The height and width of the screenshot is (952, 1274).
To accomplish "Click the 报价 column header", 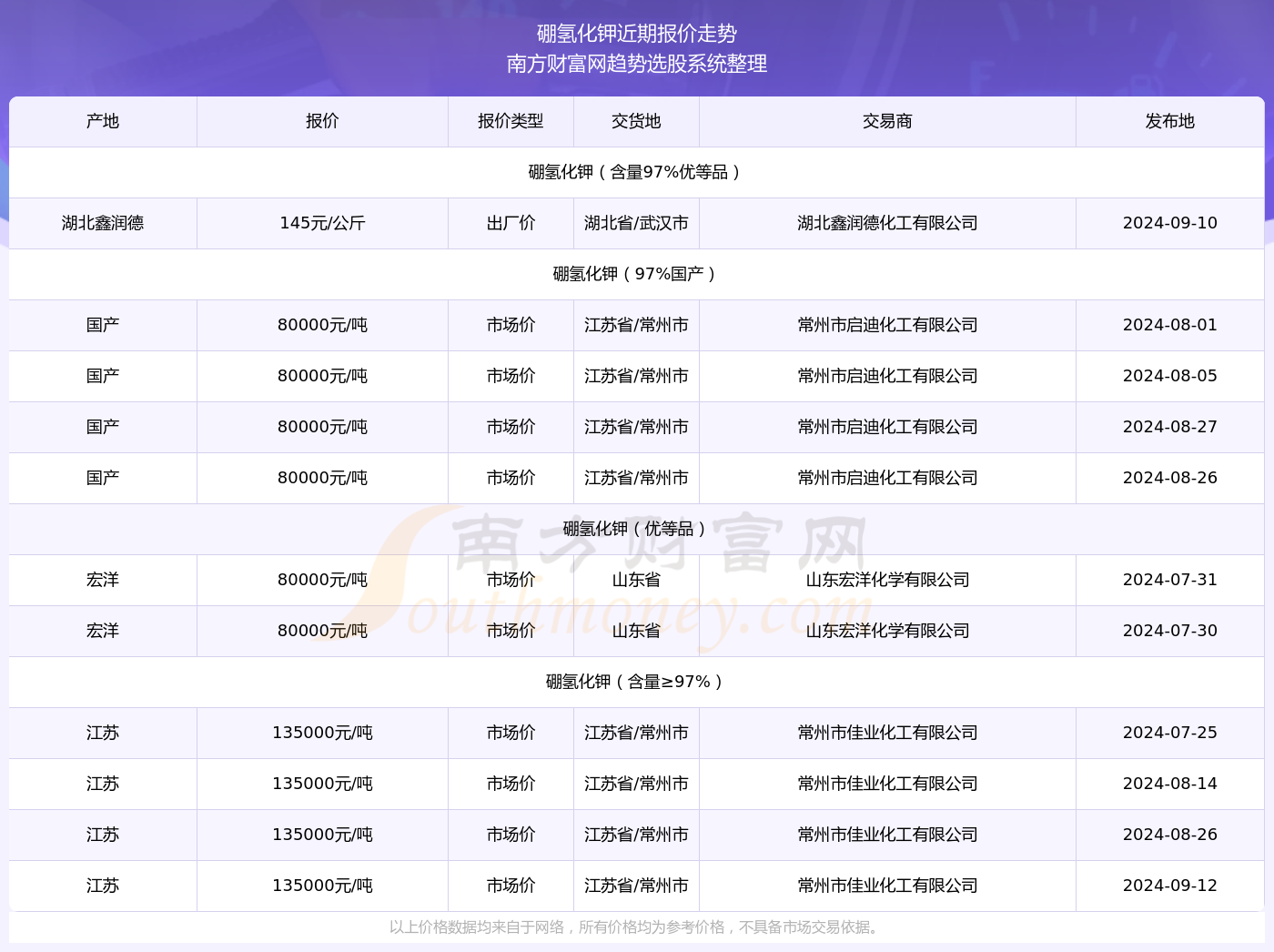I will [x=322, y=121].
